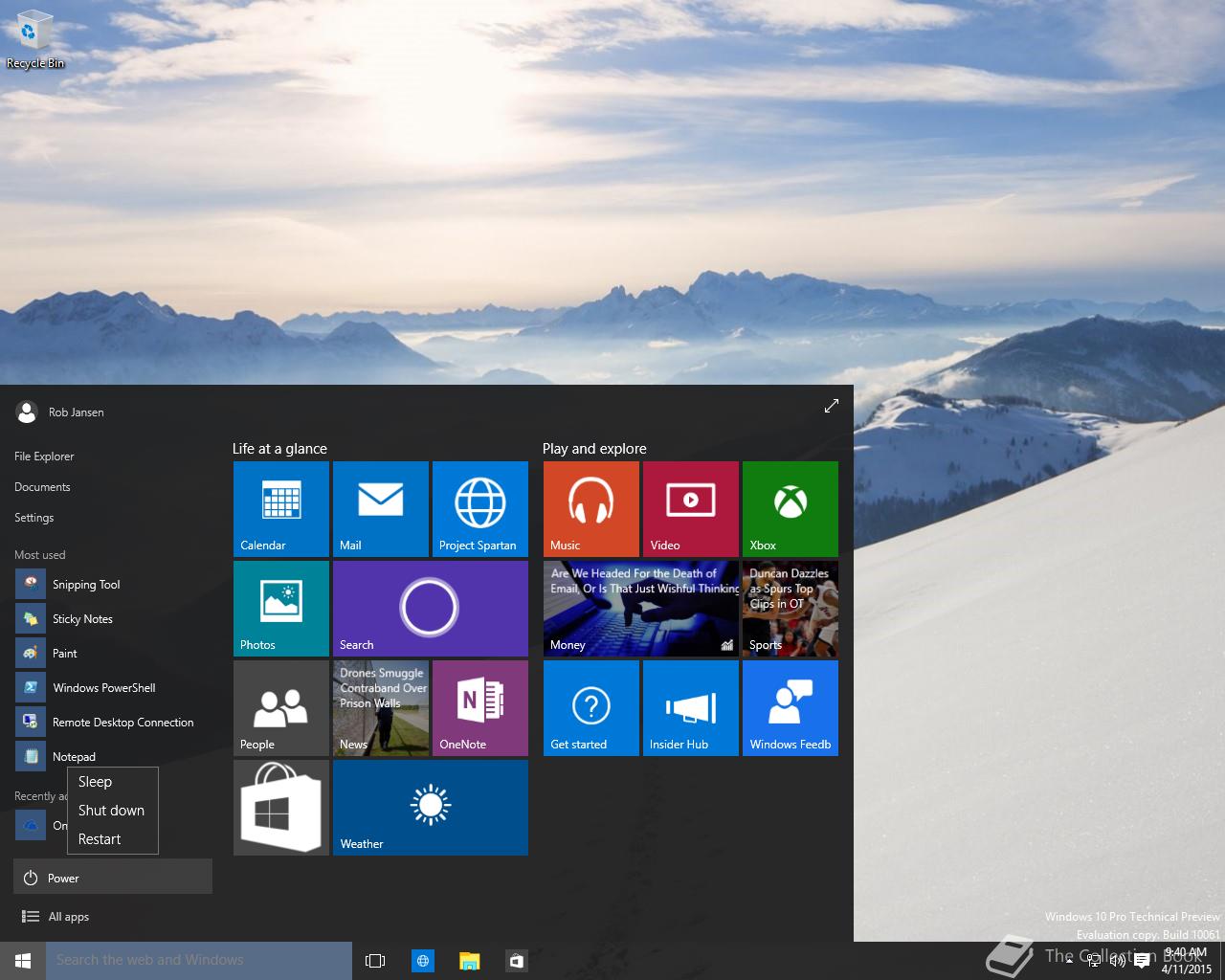The width and height of the screenshot is (1225, 980).
Task: Open the Calendar tile
Action: click(x=281, y=509)
